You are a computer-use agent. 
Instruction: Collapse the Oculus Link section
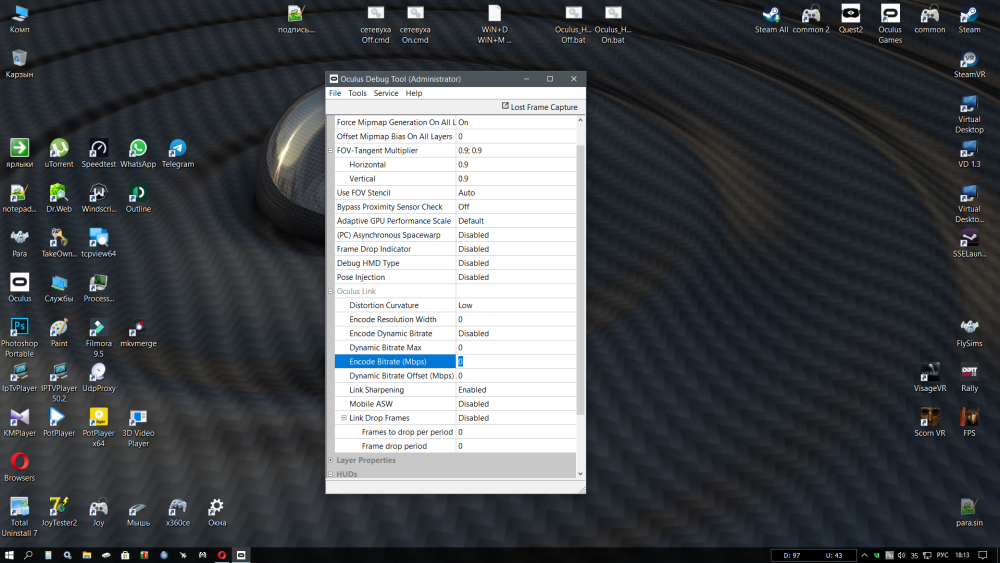tap(330, 291)
